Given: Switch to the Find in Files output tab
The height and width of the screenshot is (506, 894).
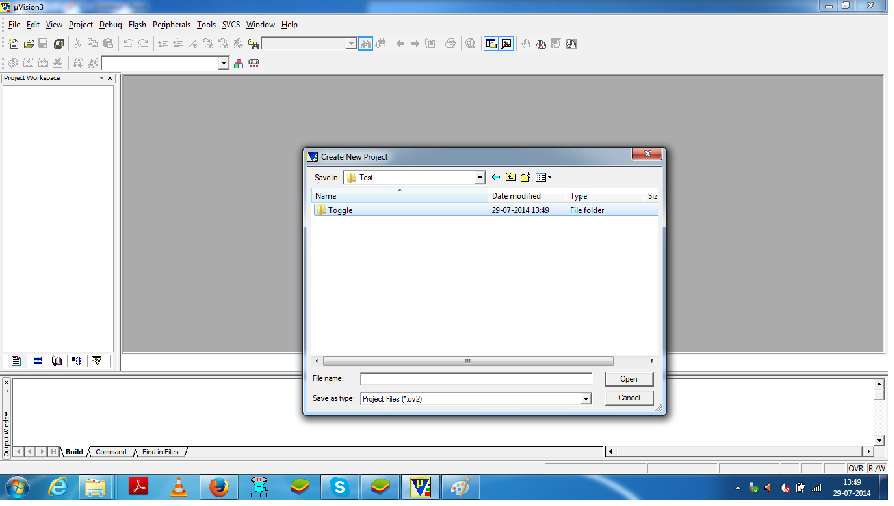Looking at the screenshot, I should point(160,452).
